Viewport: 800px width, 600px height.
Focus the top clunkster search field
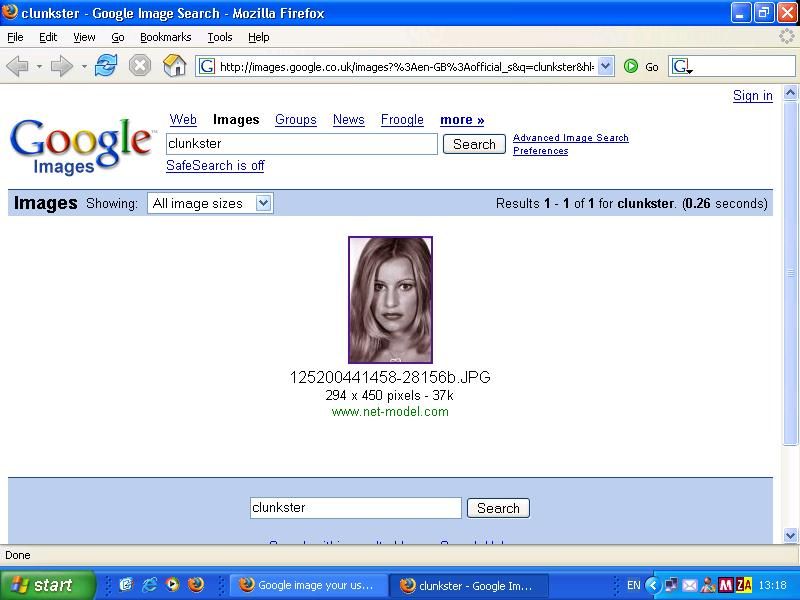pyautogui.click(x=302, y=144)
